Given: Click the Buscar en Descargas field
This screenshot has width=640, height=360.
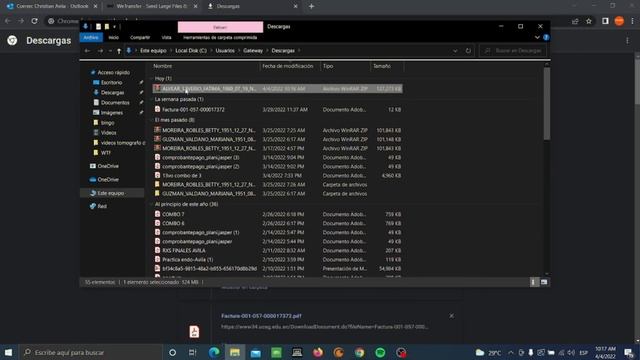Looking at the screenshot, I should point(513,51).
